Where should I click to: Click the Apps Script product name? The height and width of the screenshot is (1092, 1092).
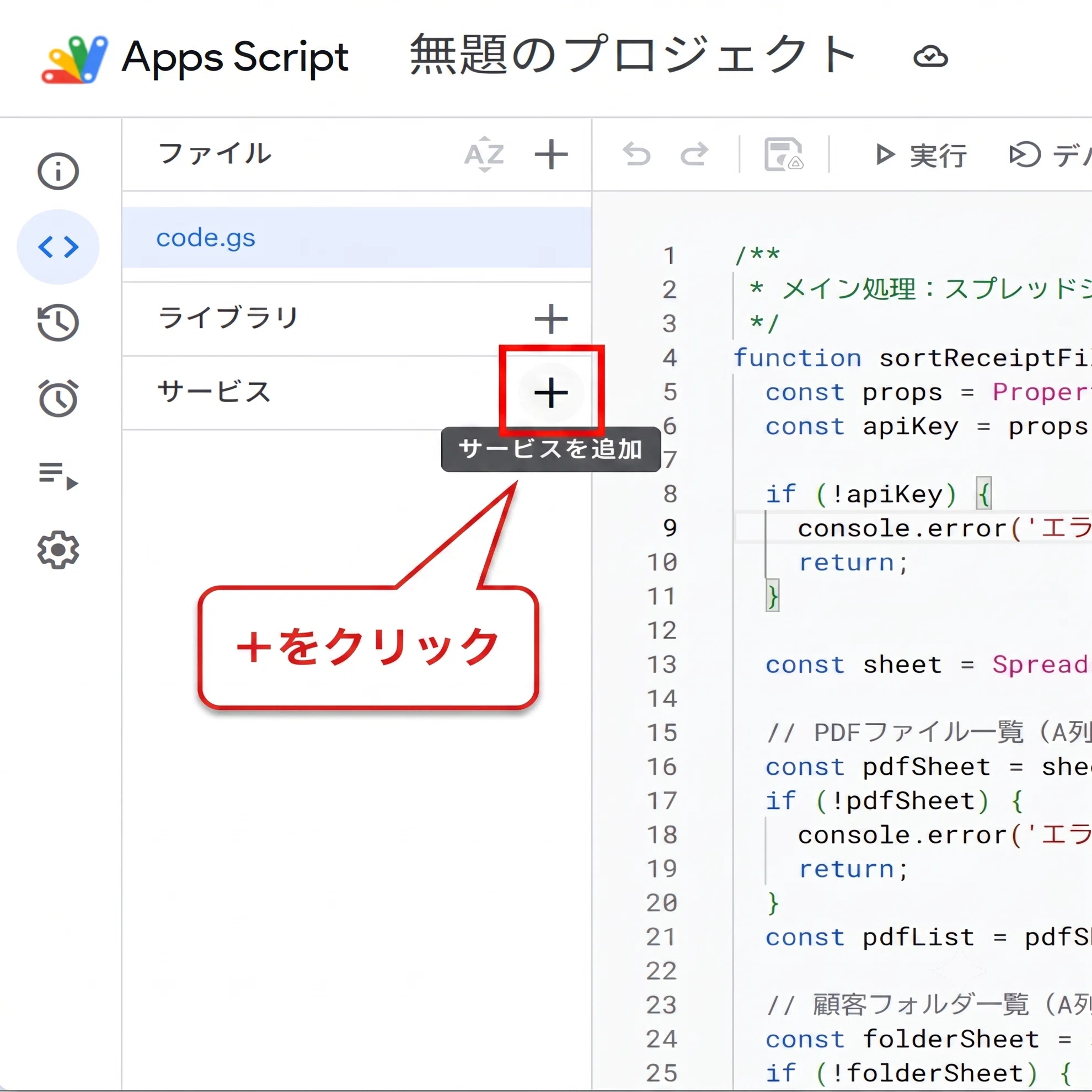(235, 58)
